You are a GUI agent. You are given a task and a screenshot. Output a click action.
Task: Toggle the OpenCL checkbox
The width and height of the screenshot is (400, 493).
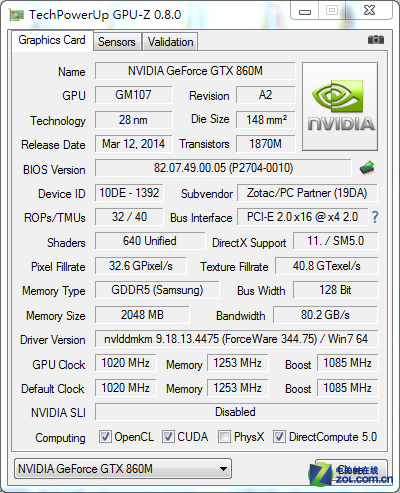pyautogui.click(x=105, y=436)
